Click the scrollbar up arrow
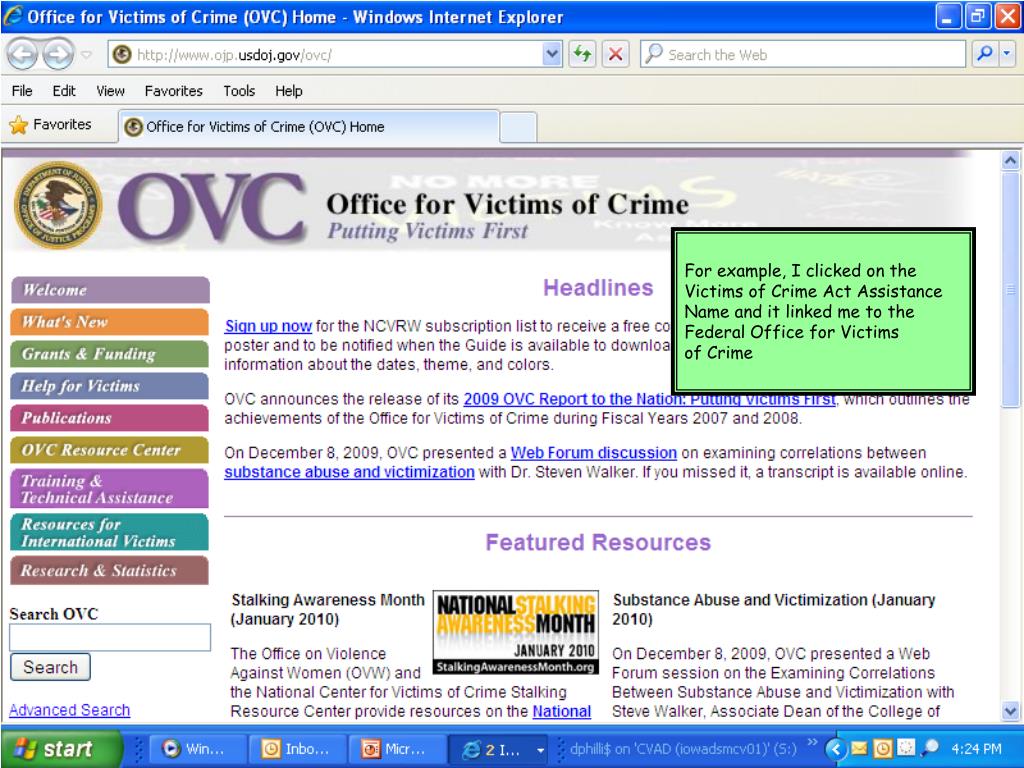This screenshot has height=768, width=1024. 1010,161
